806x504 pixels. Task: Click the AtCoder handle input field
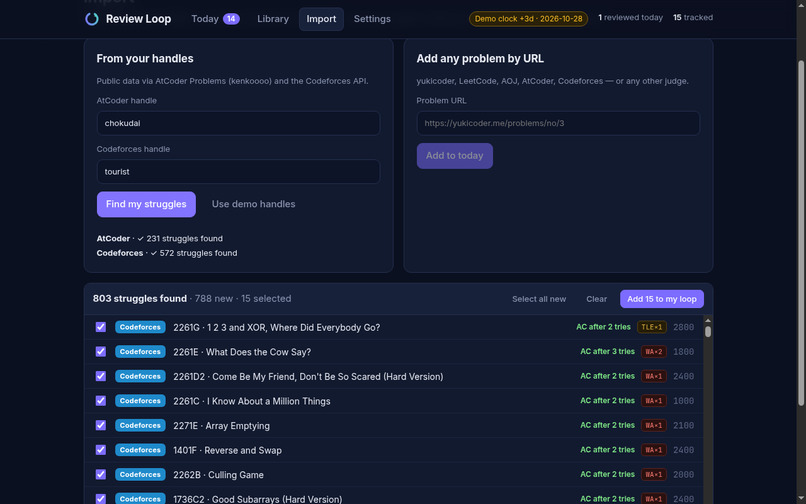point(239,123)
